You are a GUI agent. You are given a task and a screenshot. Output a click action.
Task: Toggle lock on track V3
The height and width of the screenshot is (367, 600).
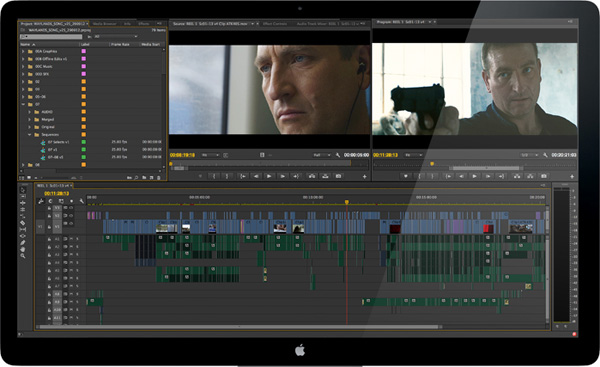pos(49,208)
